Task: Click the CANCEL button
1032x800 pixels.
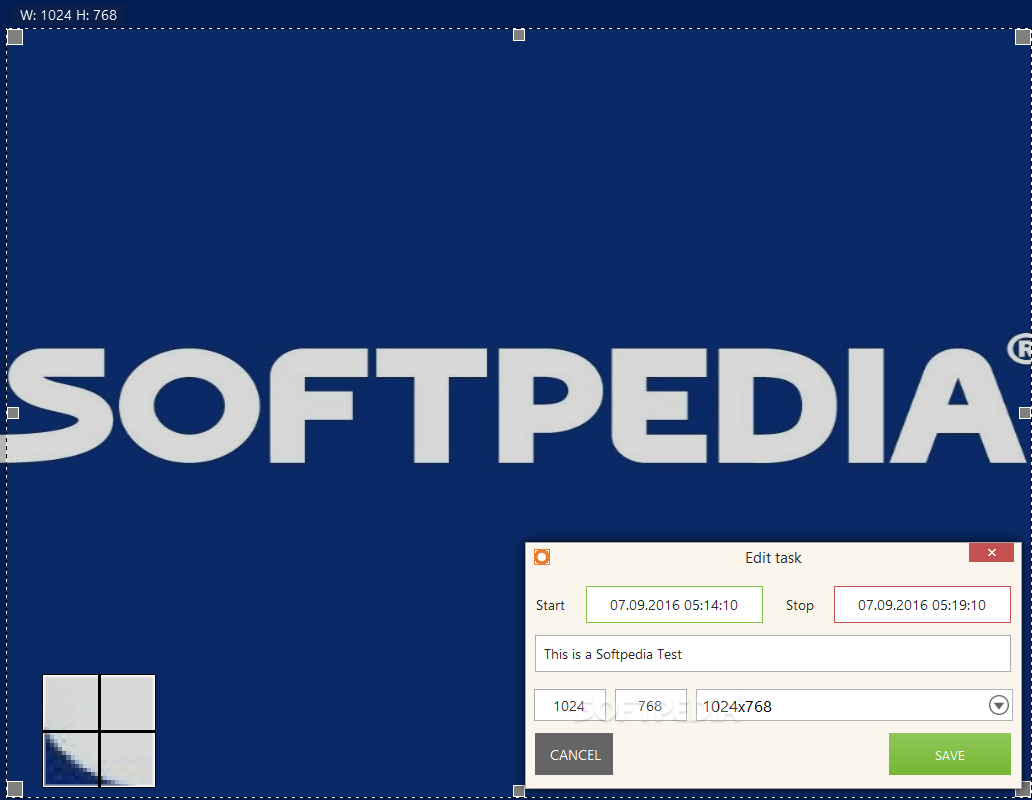Action: point(574,754)
